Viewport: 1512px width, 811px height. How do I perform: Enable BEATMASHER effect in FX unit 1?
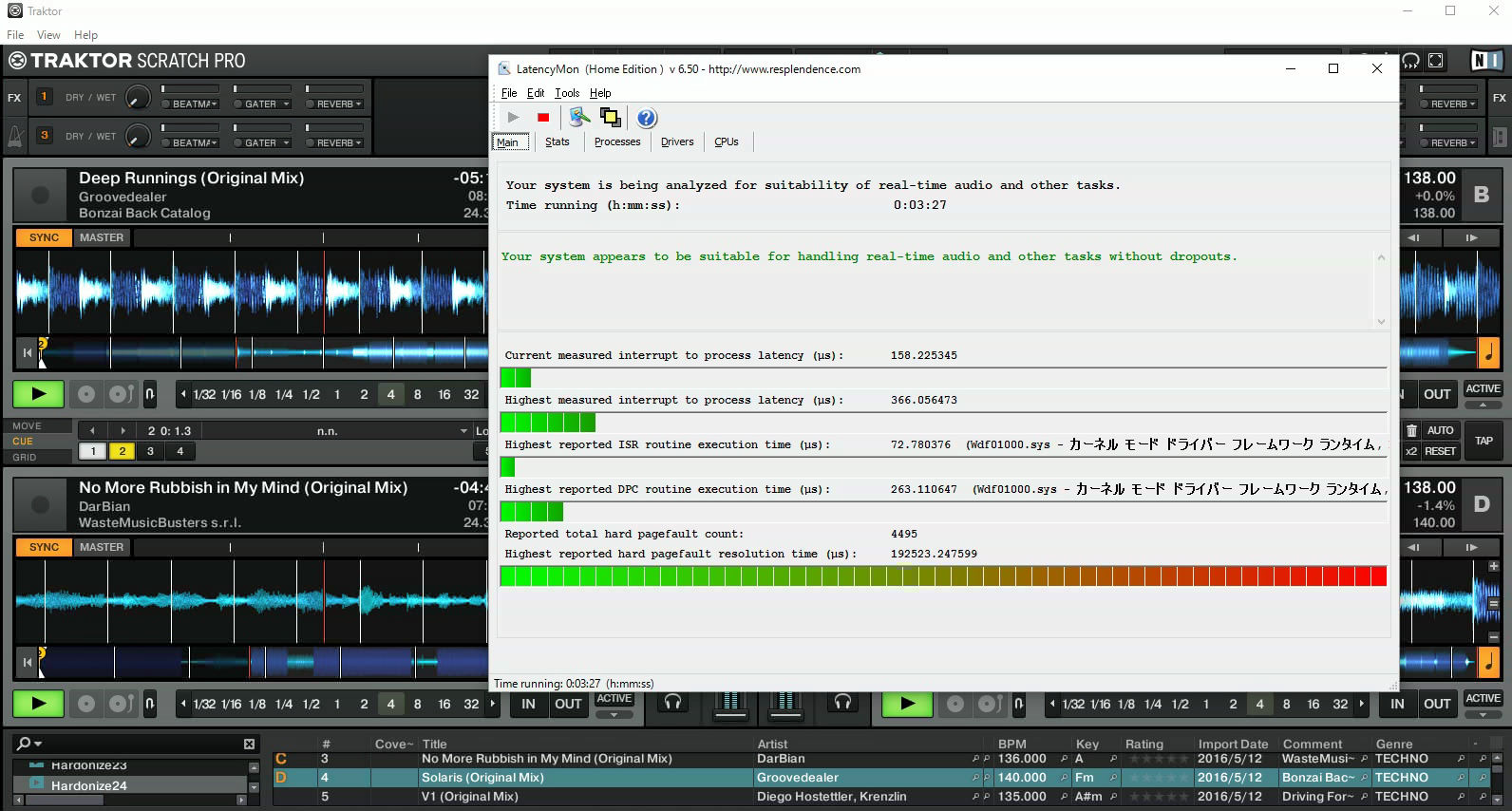pos(165,104)
